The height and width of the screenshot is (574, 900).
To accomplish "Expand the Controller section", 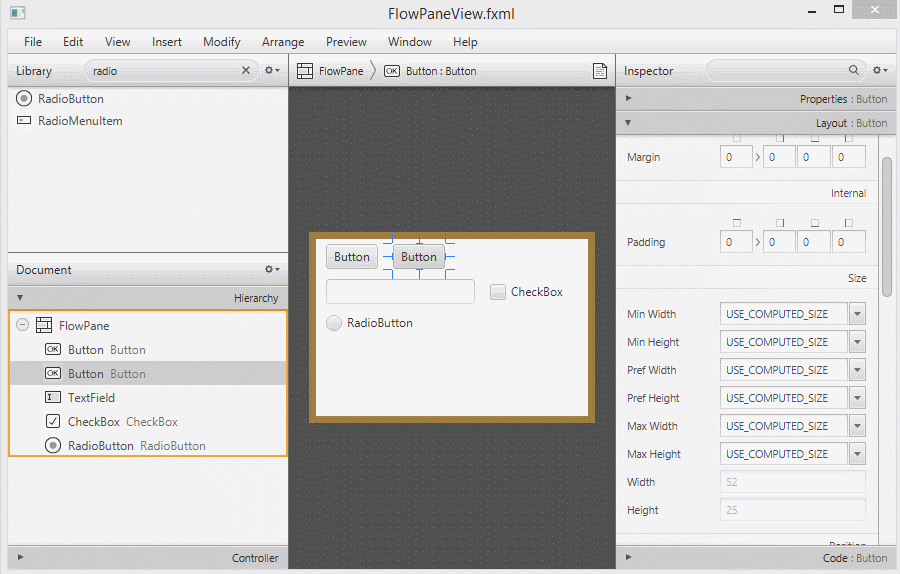I will pos(20,558).
